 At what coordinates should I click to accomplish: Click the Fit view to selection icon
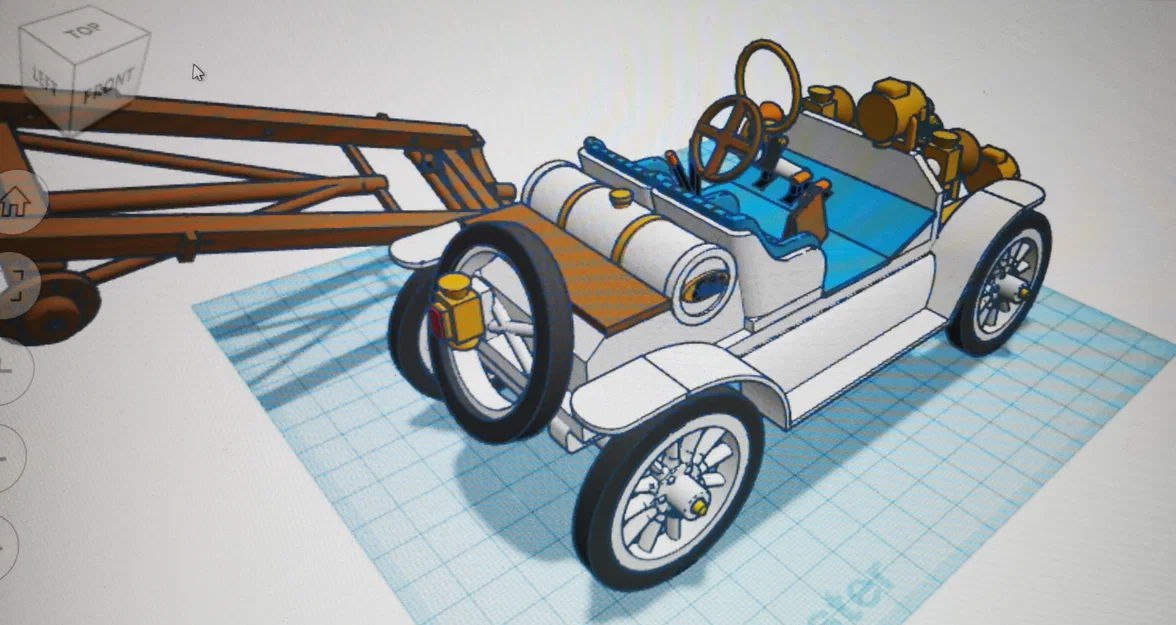(x=15, y=280)
